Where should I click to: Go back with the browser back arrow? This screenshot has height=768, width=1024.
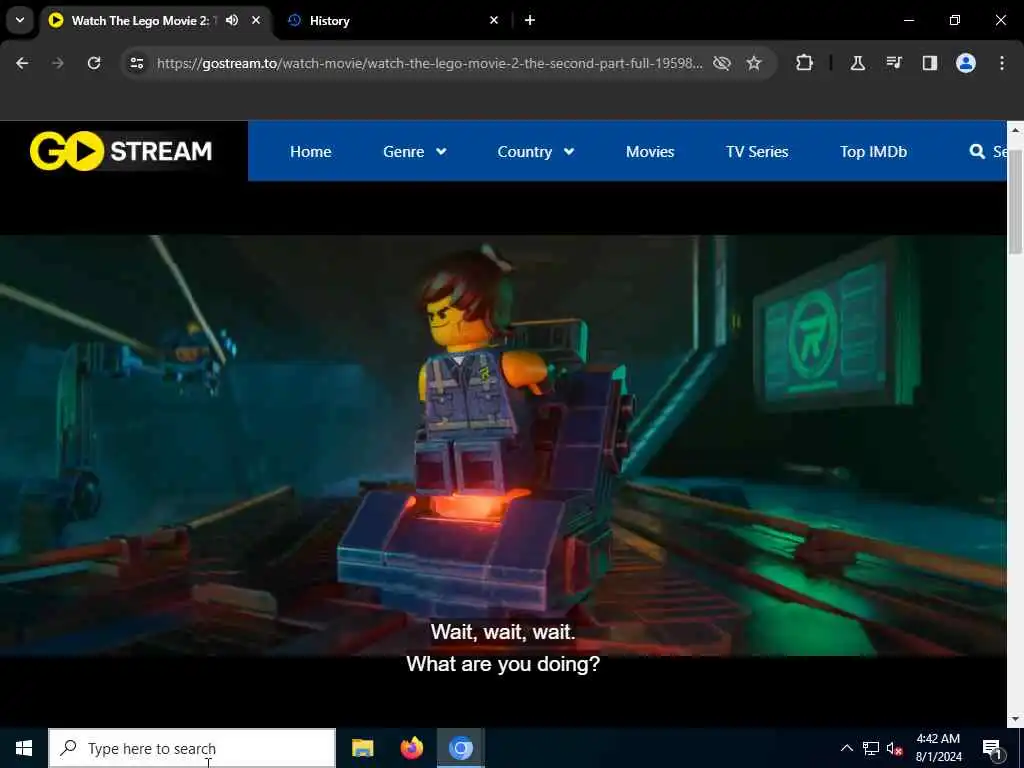(x=22, y=63)
